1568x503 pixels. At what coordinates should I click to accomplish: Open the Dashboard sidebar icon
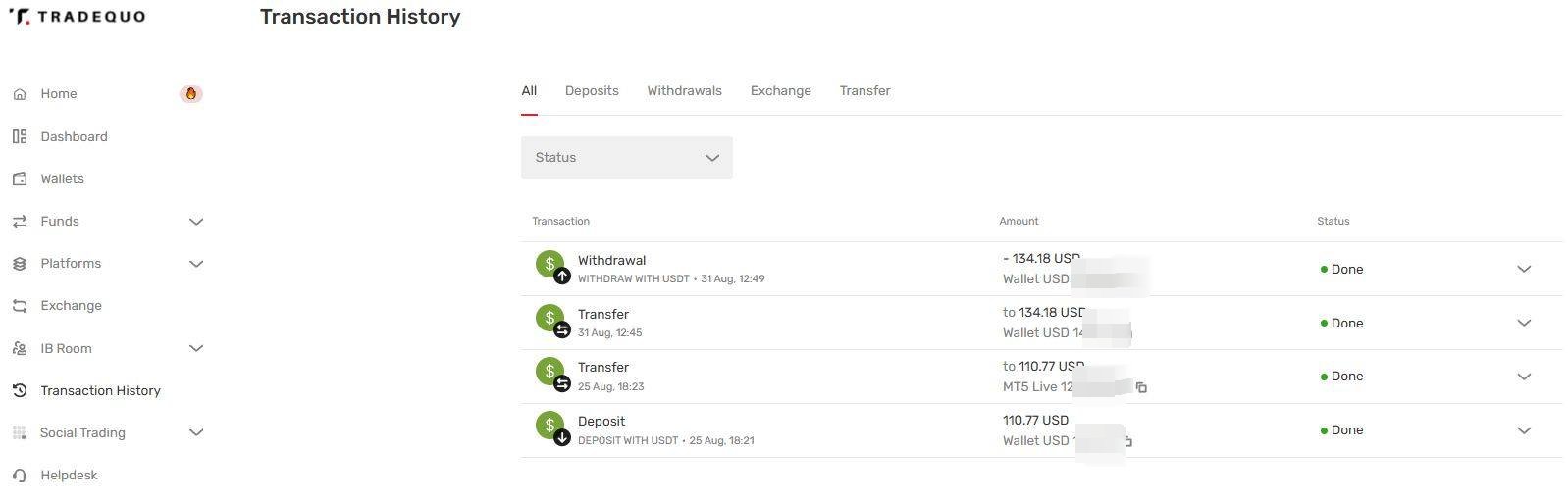pos(20,136)
